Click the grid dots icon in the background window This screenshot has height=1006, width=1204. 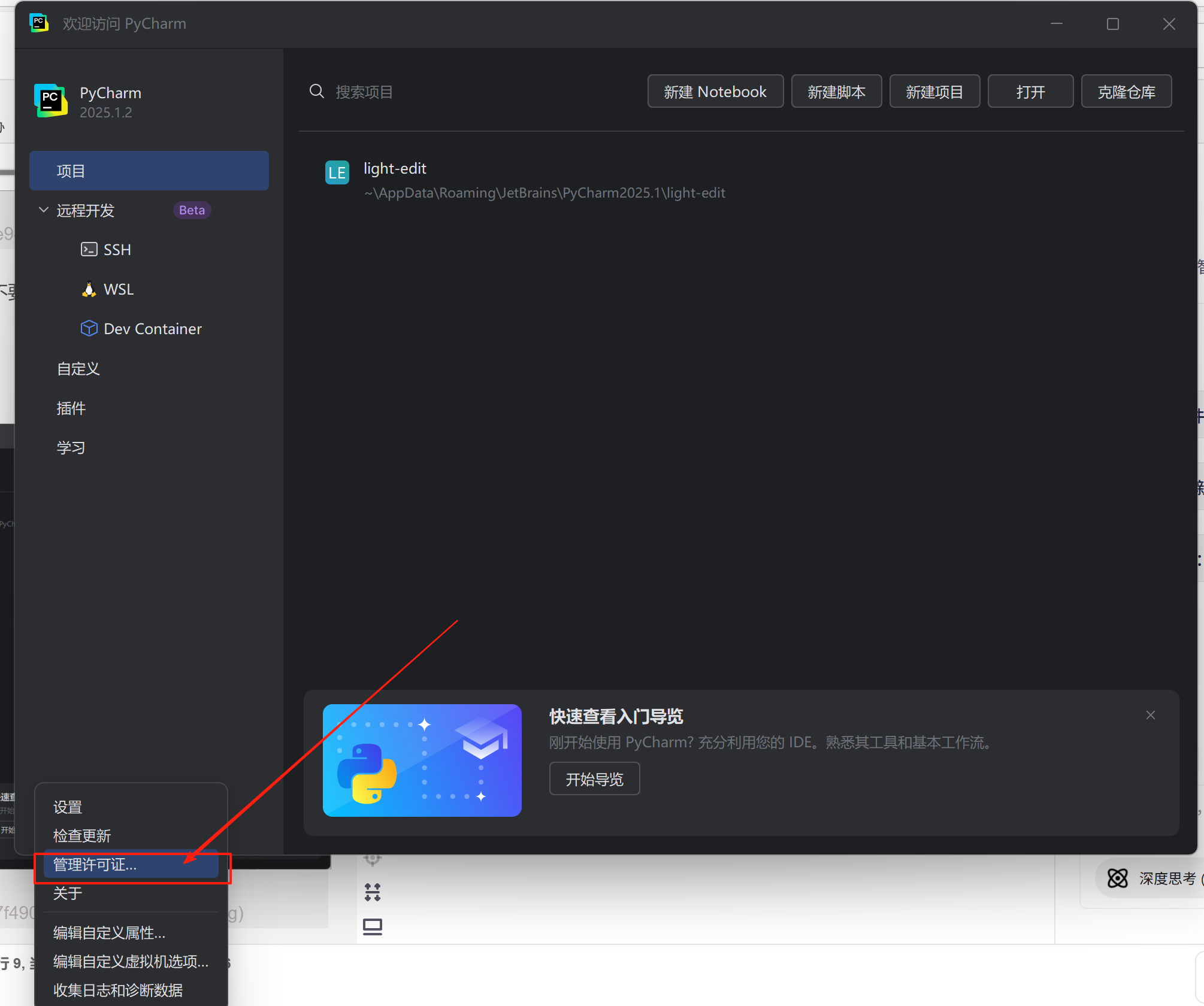[x=373, y=892]
